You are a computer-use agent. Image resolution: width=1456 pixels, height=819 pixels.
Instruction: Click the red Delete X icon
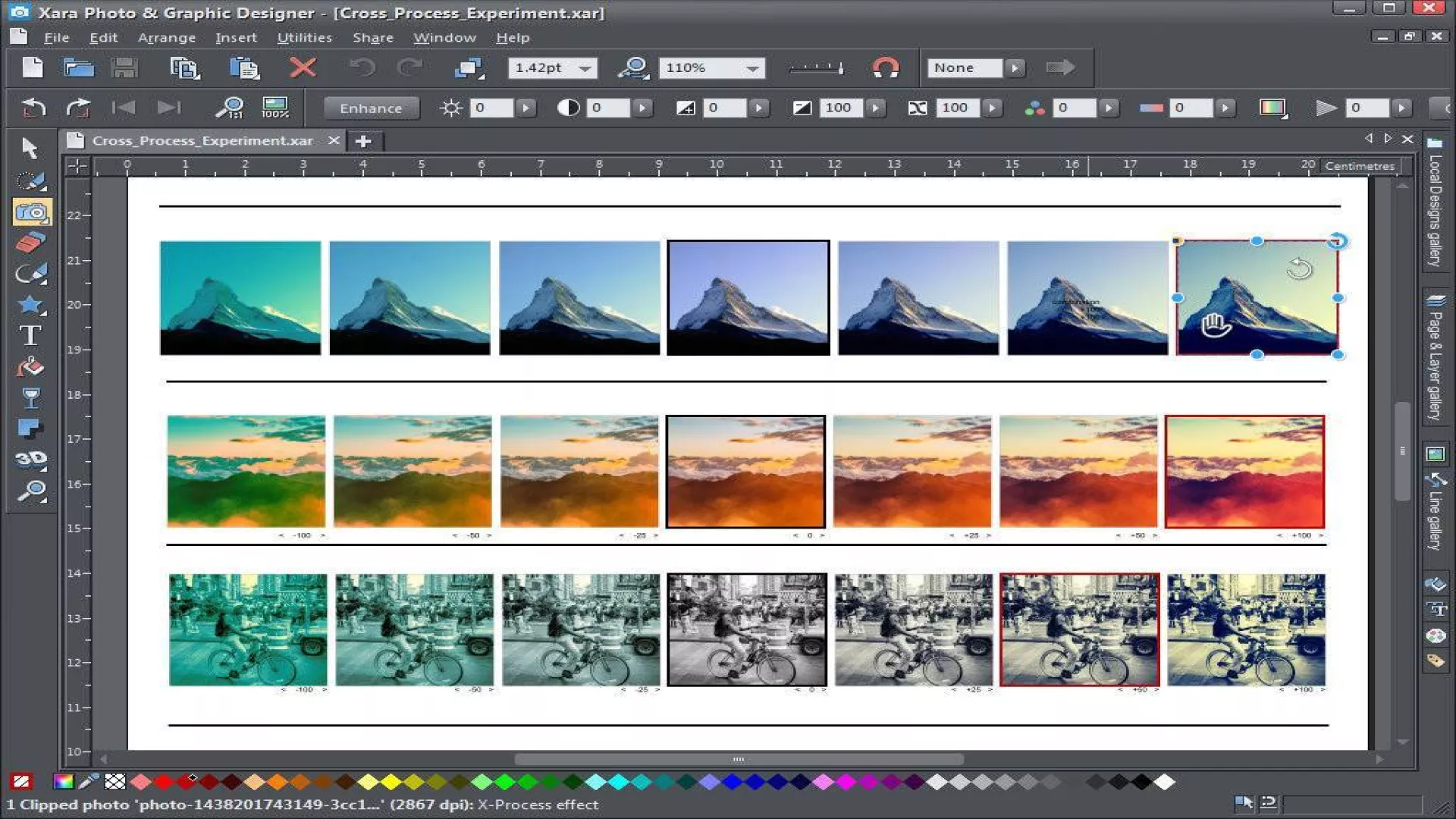tap(303, 67)
